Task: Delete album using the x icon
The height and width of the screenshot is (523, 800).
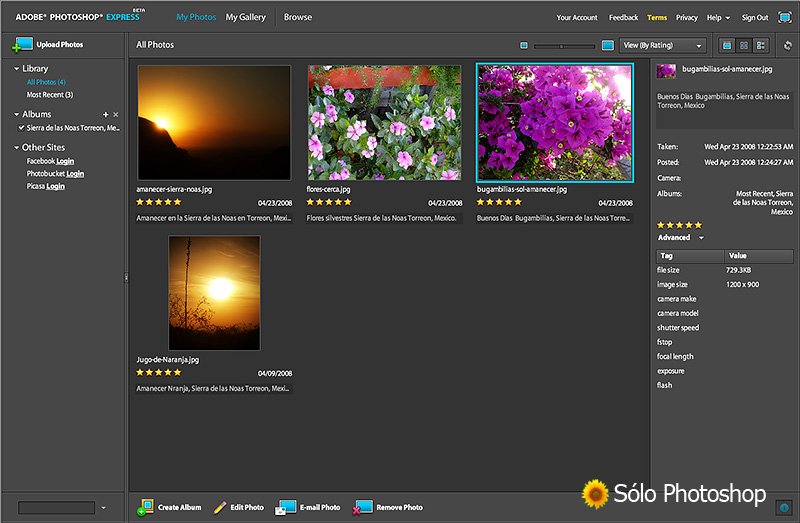Action: [116, 114]
